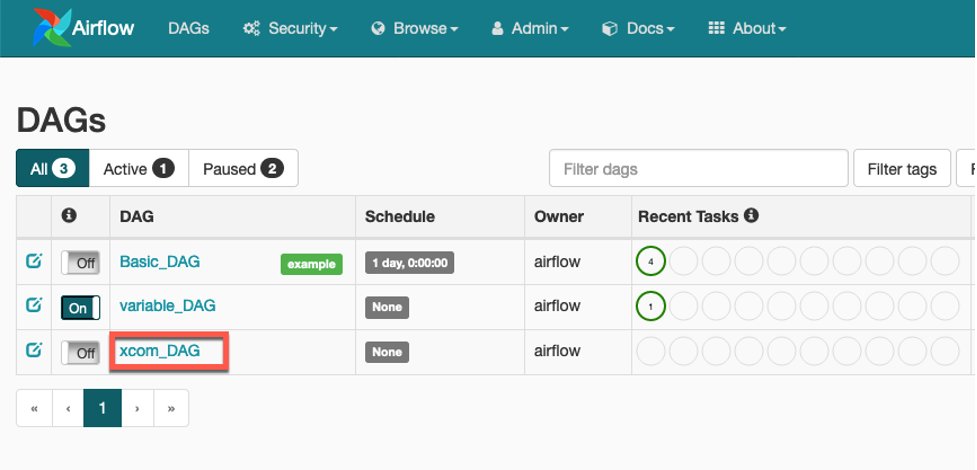This screenshot has height=470, width=977.
Task: Click variable_DAG recent task circle showing 1
Action: coord(650,307)
